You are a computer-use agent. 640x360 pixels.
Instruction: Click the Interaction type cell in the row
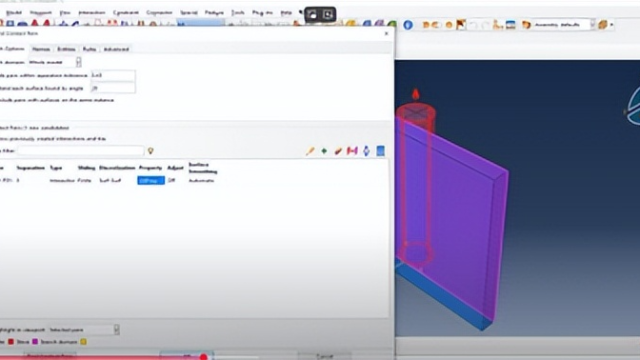pos(62,180)
